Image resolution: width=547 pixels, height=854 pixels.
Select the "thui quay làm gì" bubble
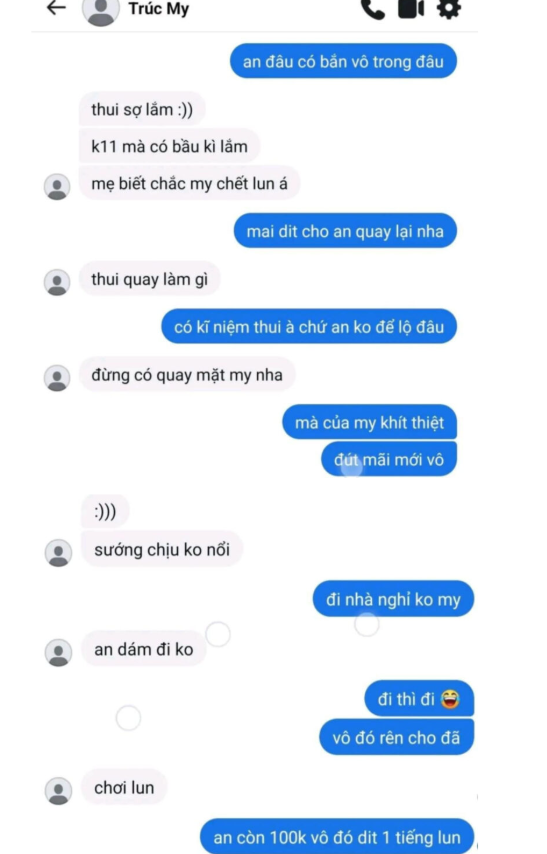[150, 279]
